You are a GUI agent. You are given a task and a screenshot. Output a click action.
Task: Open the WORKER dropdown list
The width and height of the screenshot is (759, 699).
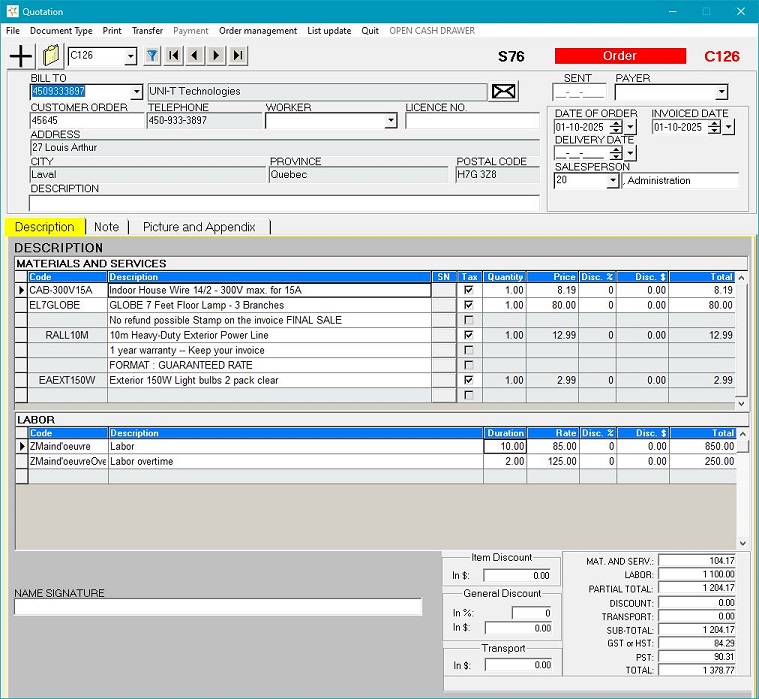pyautogui.click(x=390, y=121)
